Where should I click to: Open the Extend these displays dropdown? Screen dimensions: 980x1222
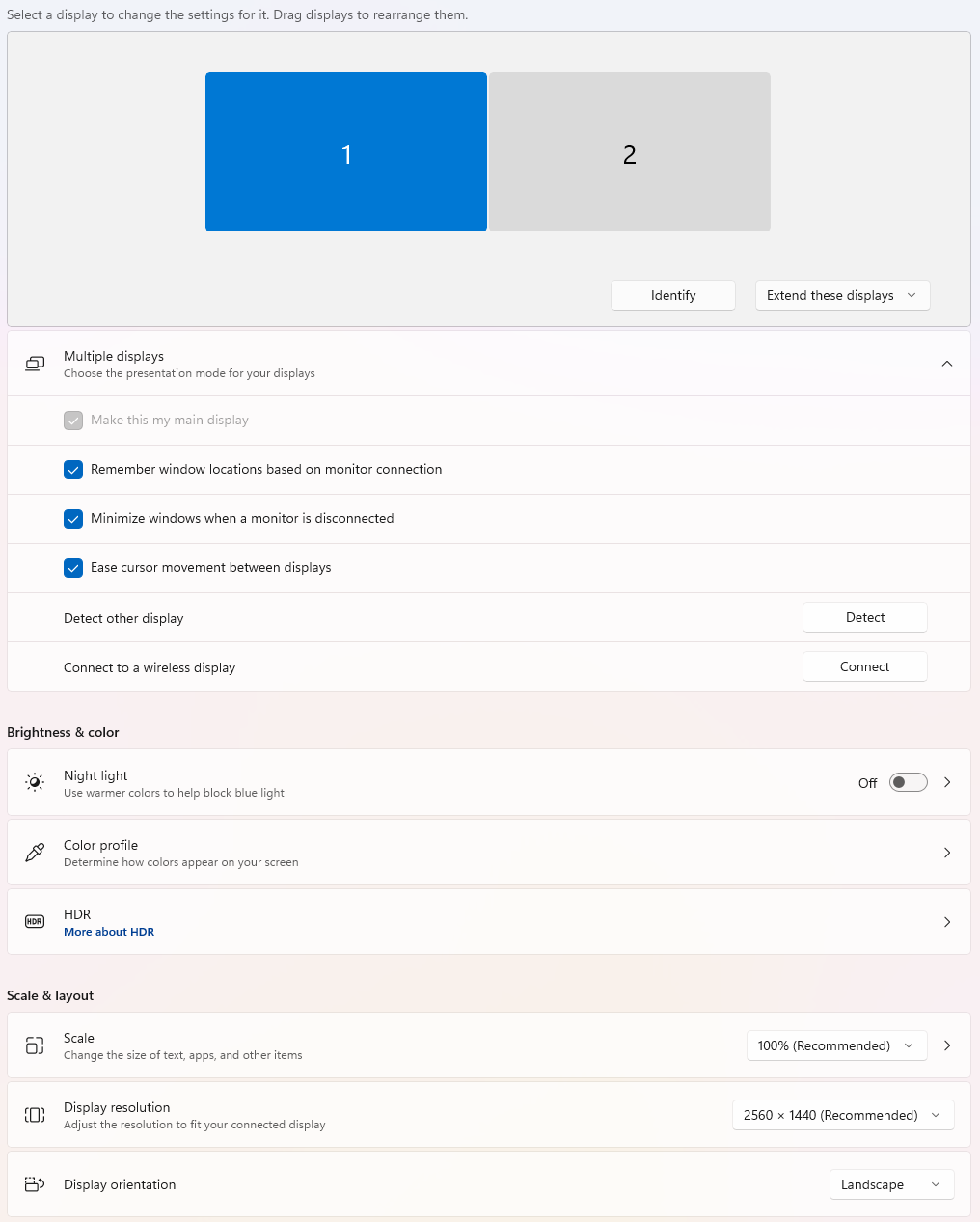(x=843, y=295)
